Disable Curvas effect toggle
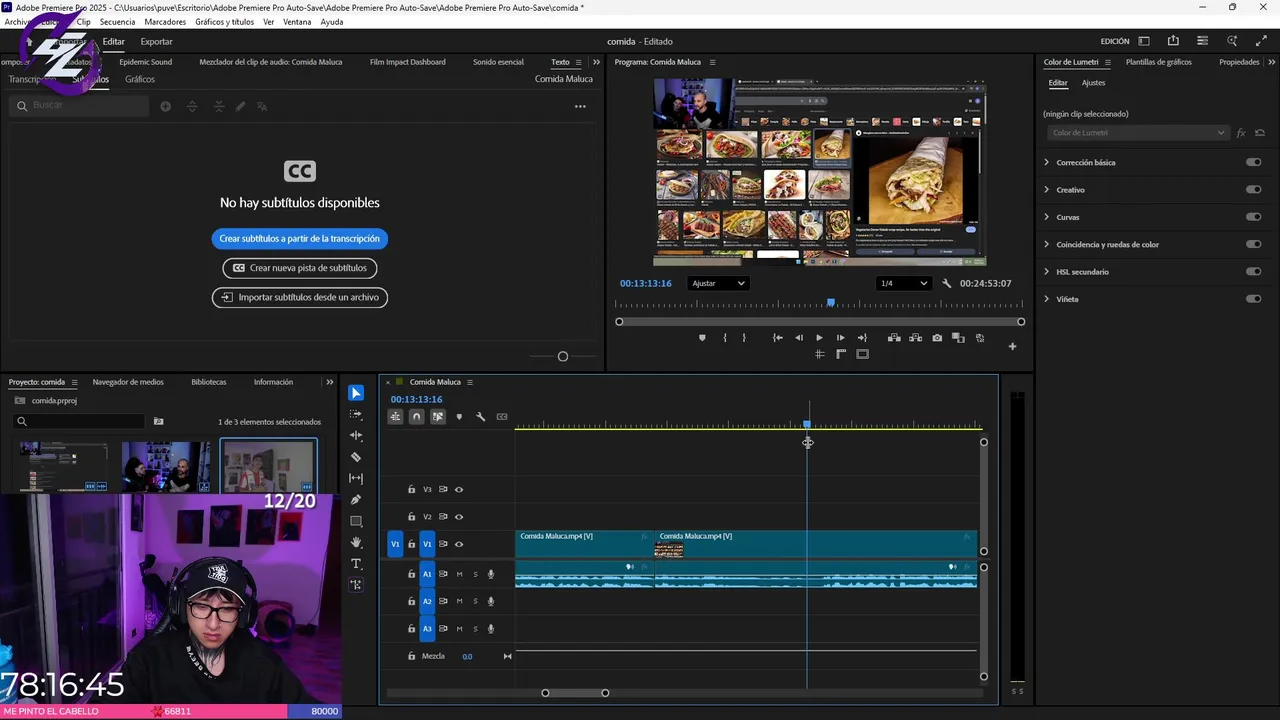This screenshot has height=720, width=1280. click(1253, 217)
